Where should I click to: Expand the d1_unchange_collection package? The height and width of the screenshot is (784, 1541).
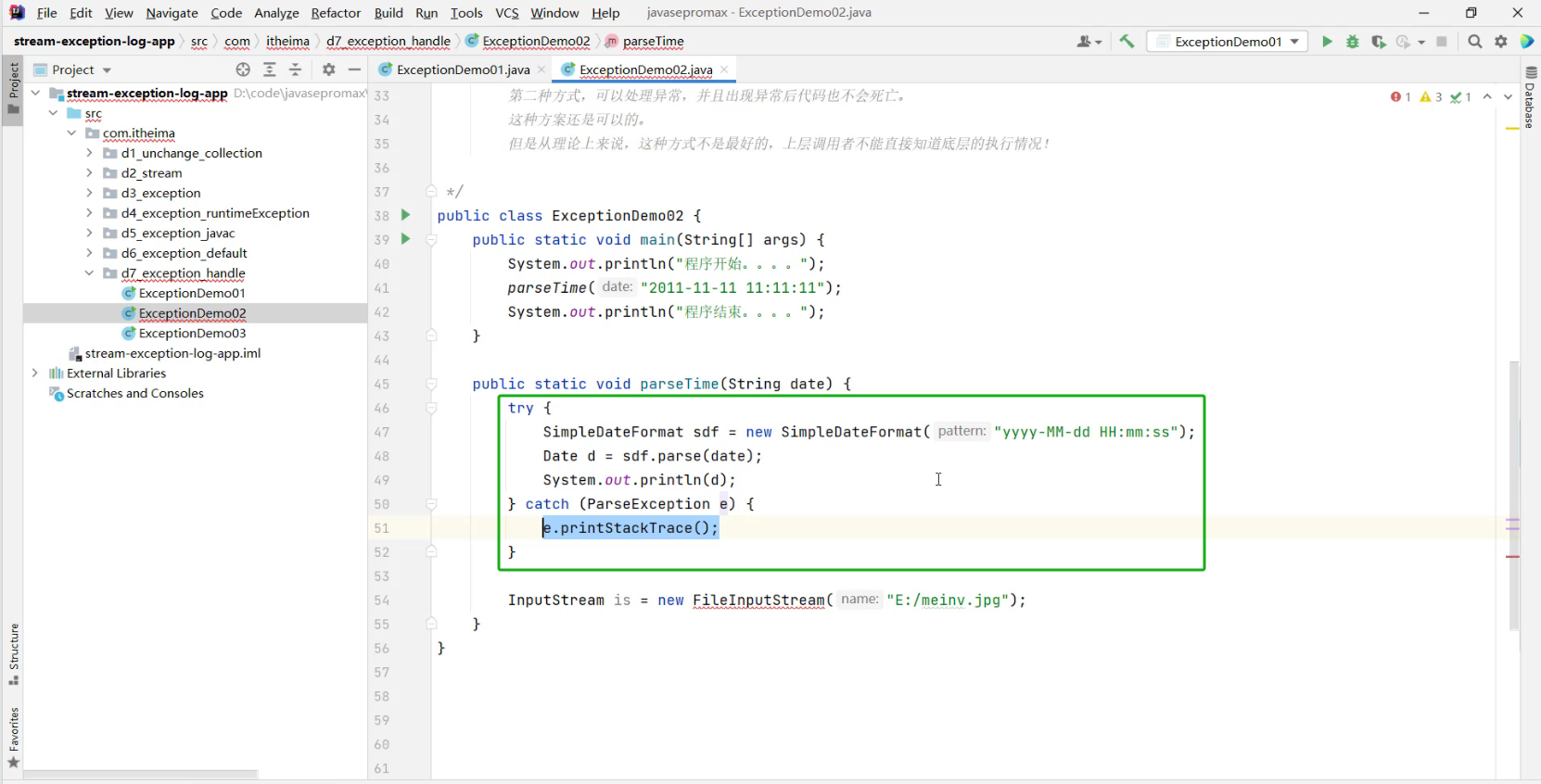click(89, 153)
